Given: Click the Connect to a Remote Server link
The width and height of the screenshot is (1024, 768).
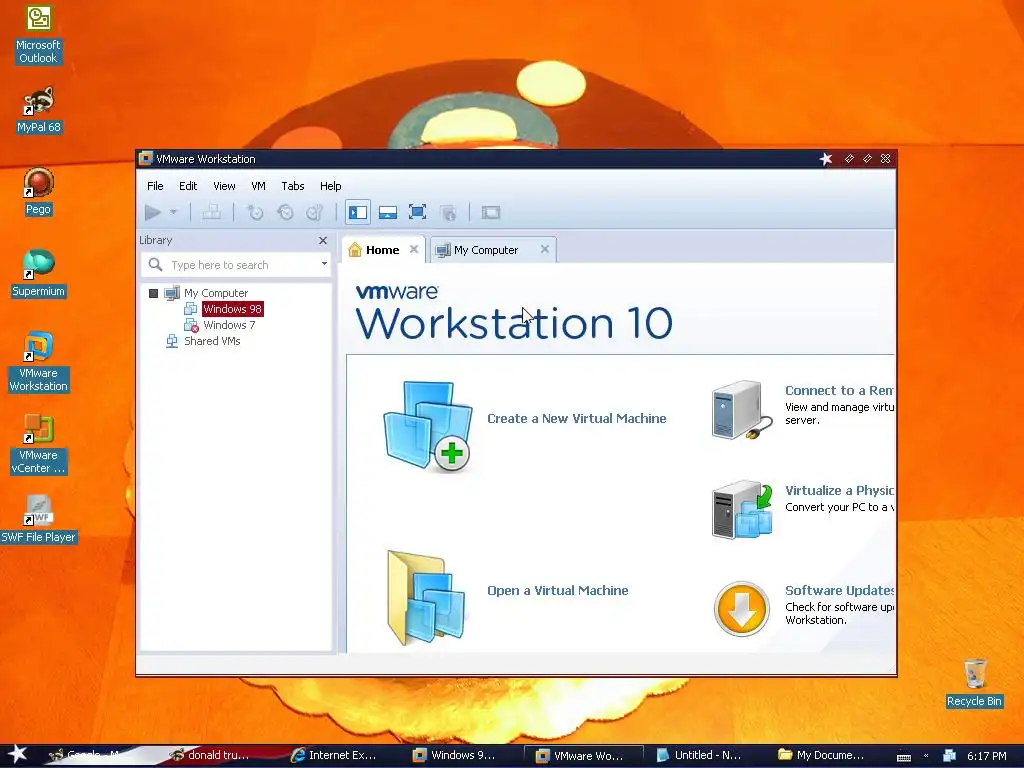Looking at the screenshot, I should (839, 391).
